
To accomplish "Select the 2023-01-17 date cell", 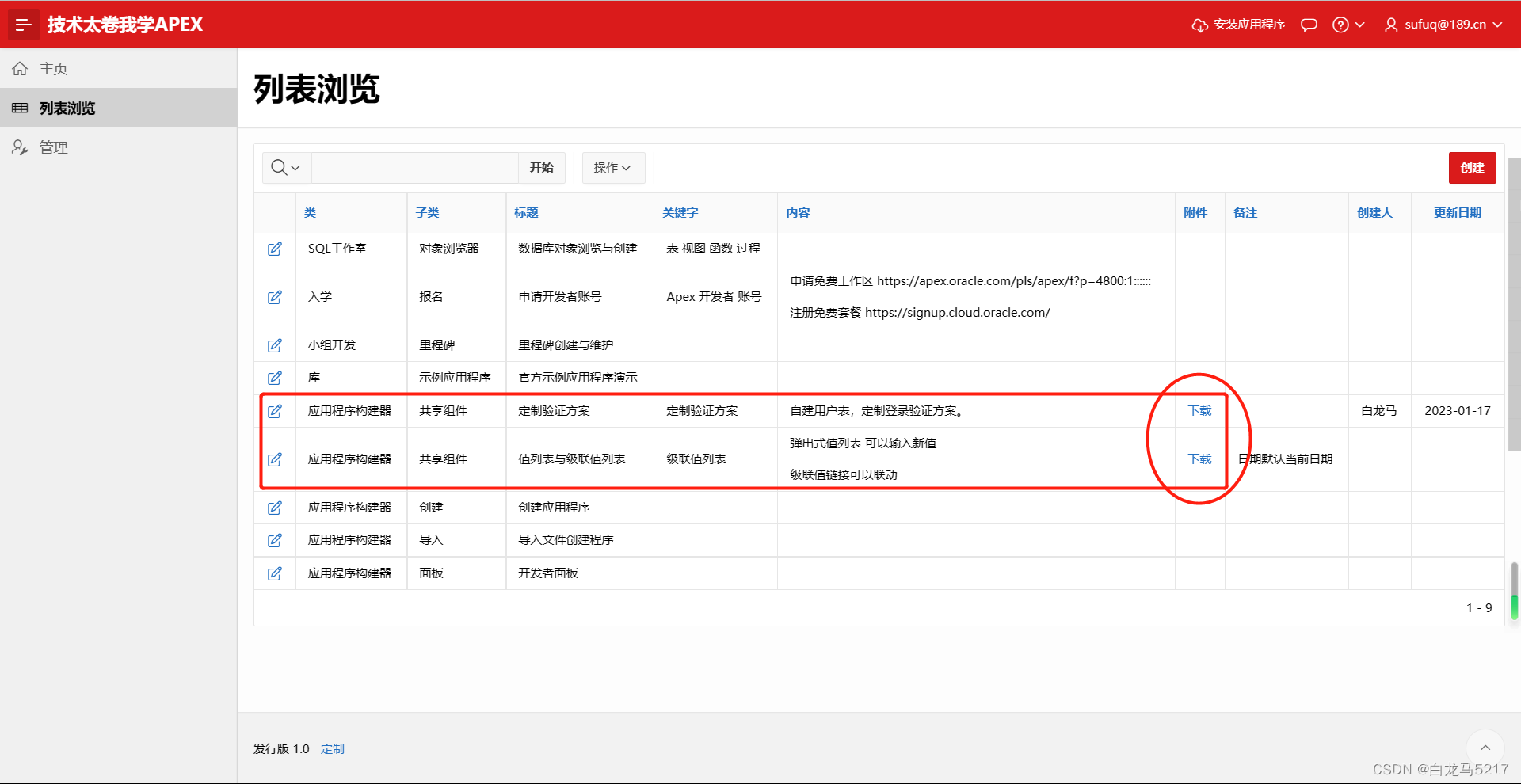I will [x=1458, y=411].
